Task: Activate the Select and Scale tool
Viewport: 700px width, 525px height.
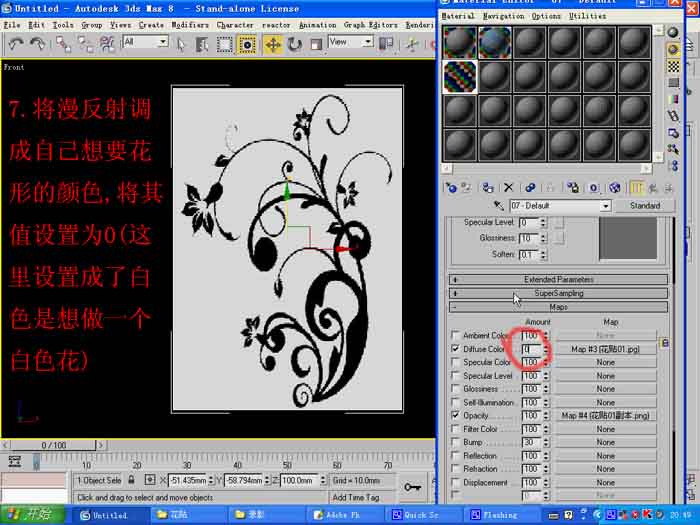Action: click(x=316, y=44)
